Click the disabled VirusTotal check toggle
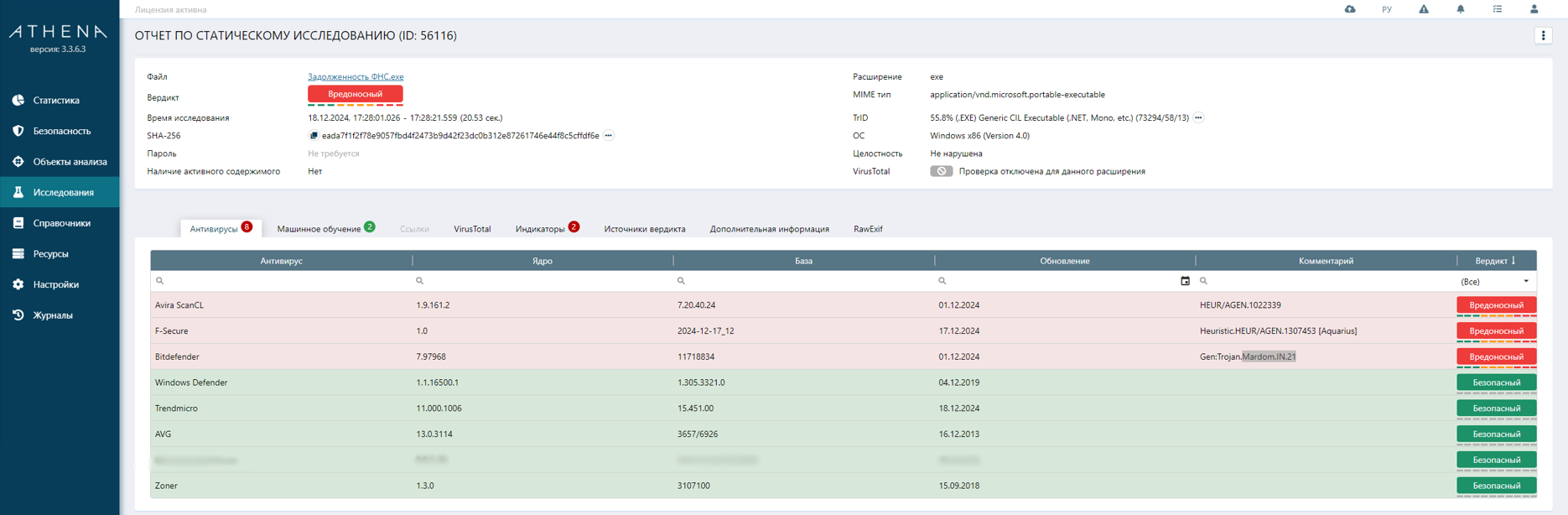The image size is (1568, 515). [941, 171]
